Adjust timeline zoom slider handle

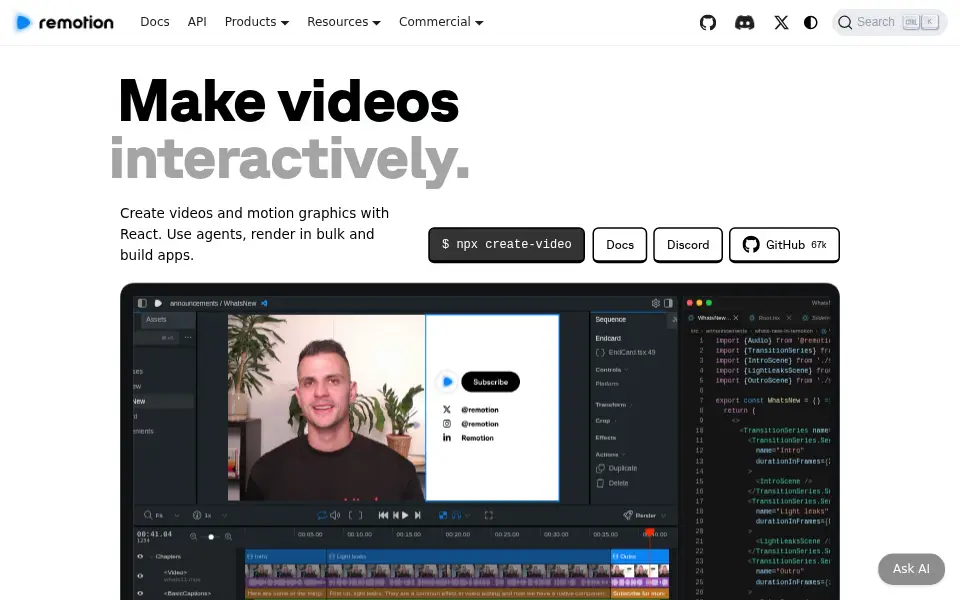click(x=211, y=537)
